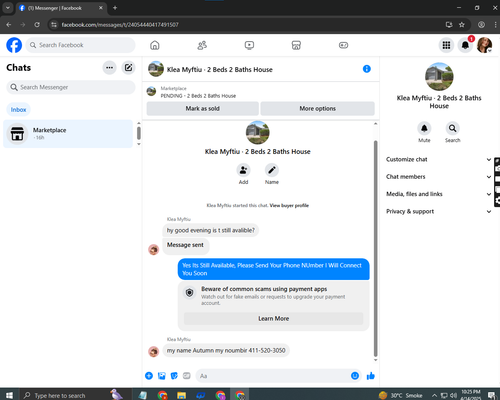Open the house listing thumbnail in right panel
The width and height of the screenshot is (500, 400).
pos(439,77)
